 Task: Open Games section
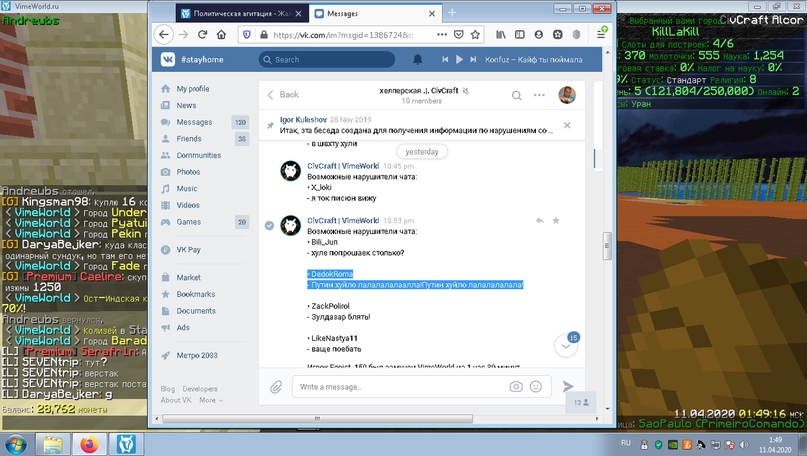188,222
